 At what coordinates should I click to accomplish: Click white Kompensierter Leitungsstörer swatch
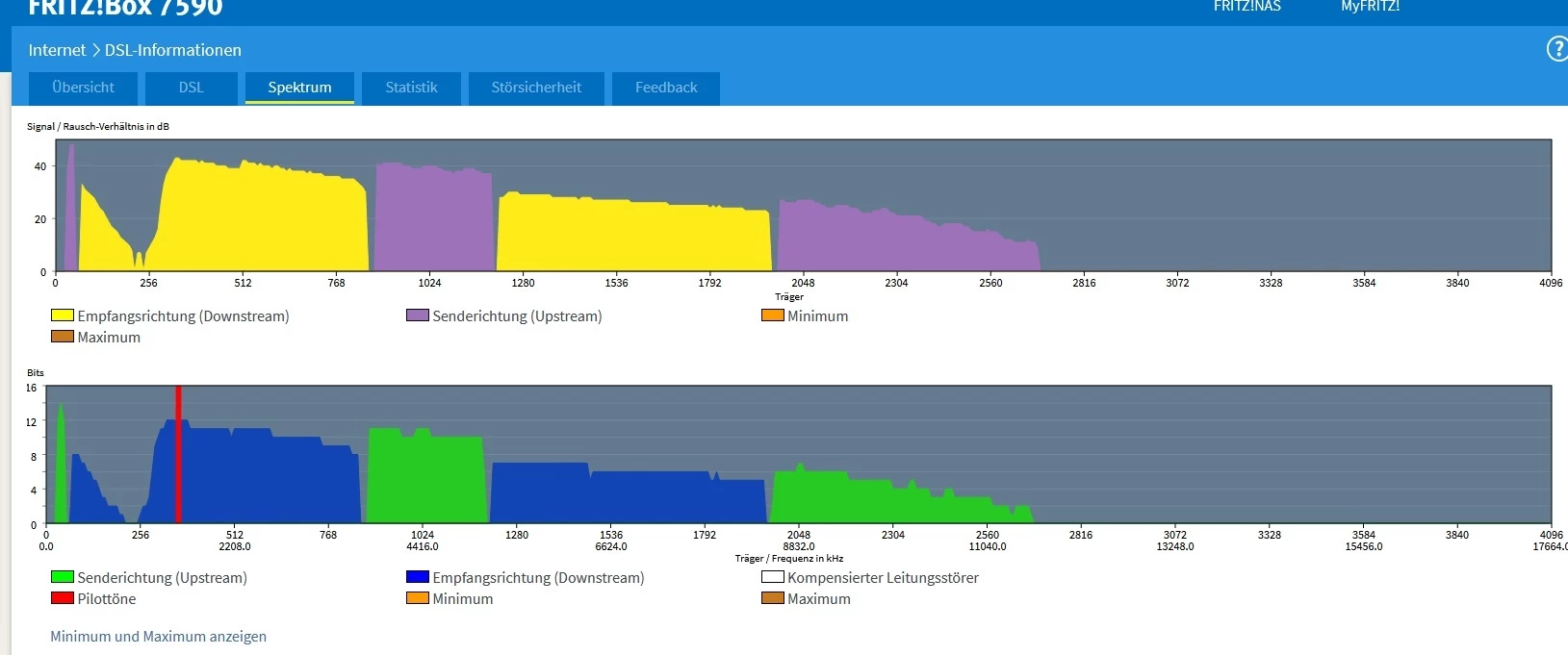click(773, 577)
